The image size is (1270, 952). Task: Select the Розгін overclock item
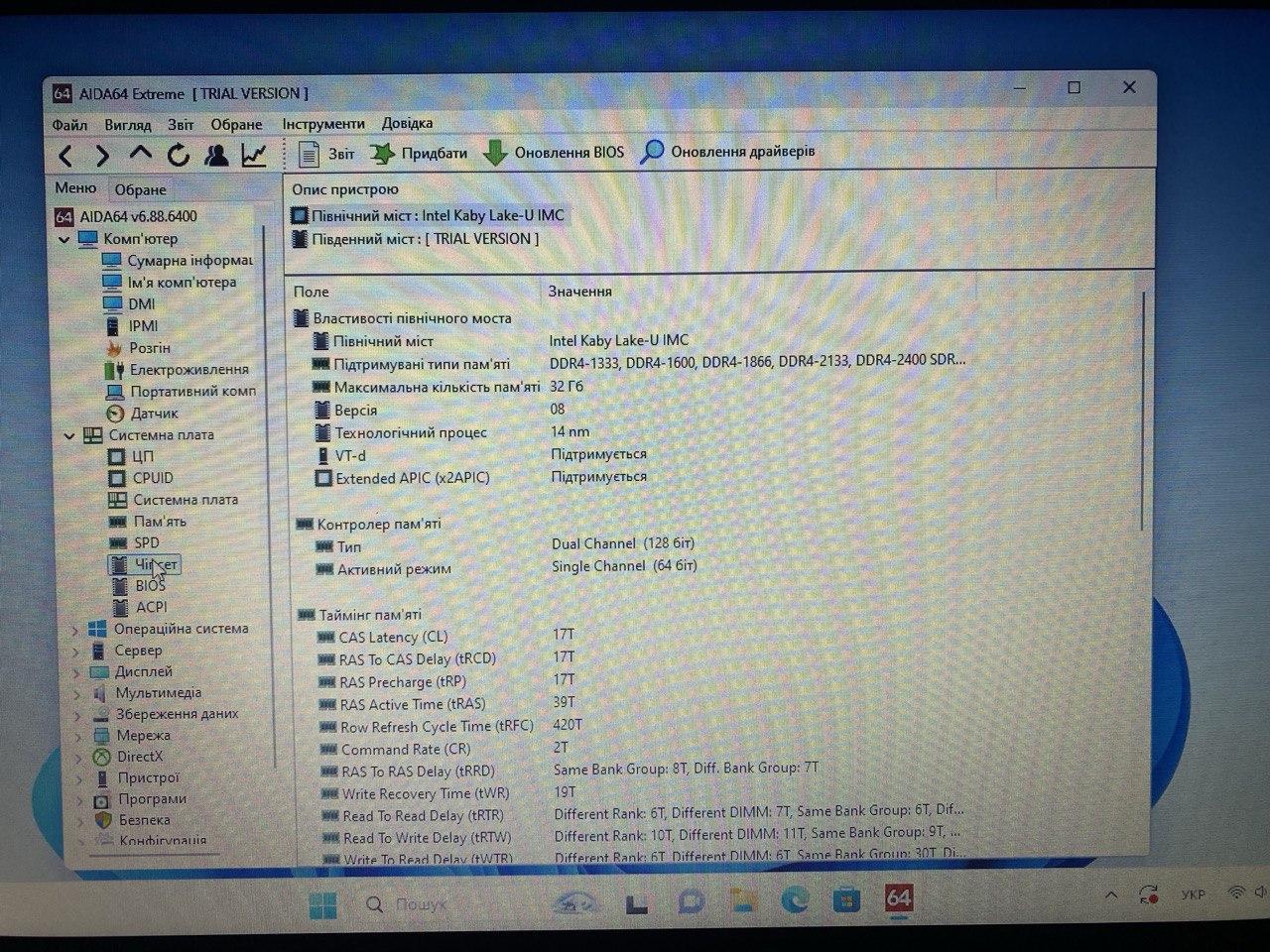click(137, 348)
